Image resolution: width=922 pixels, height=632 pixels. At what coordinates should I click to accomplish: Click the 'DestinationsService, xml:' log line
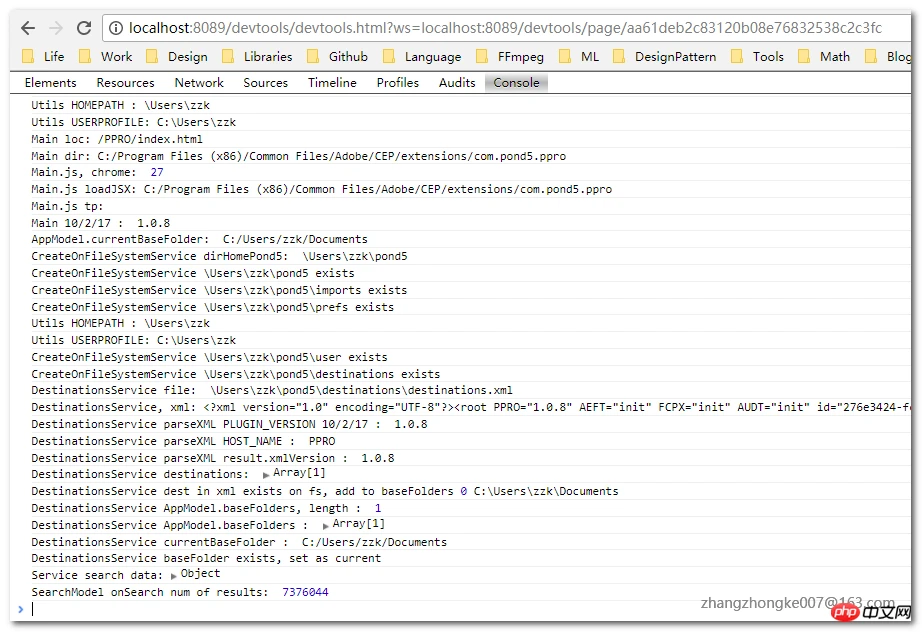(x=470, y=407)
